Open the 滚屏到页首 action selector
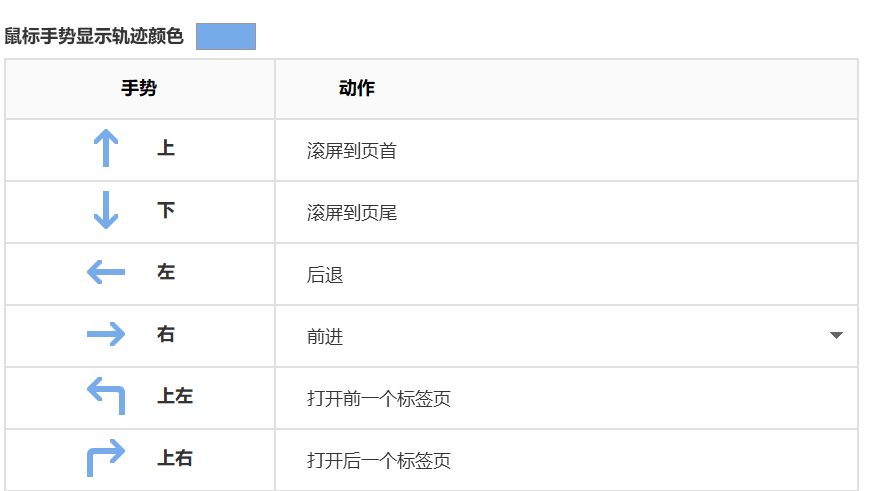 (x=566, y=151)
